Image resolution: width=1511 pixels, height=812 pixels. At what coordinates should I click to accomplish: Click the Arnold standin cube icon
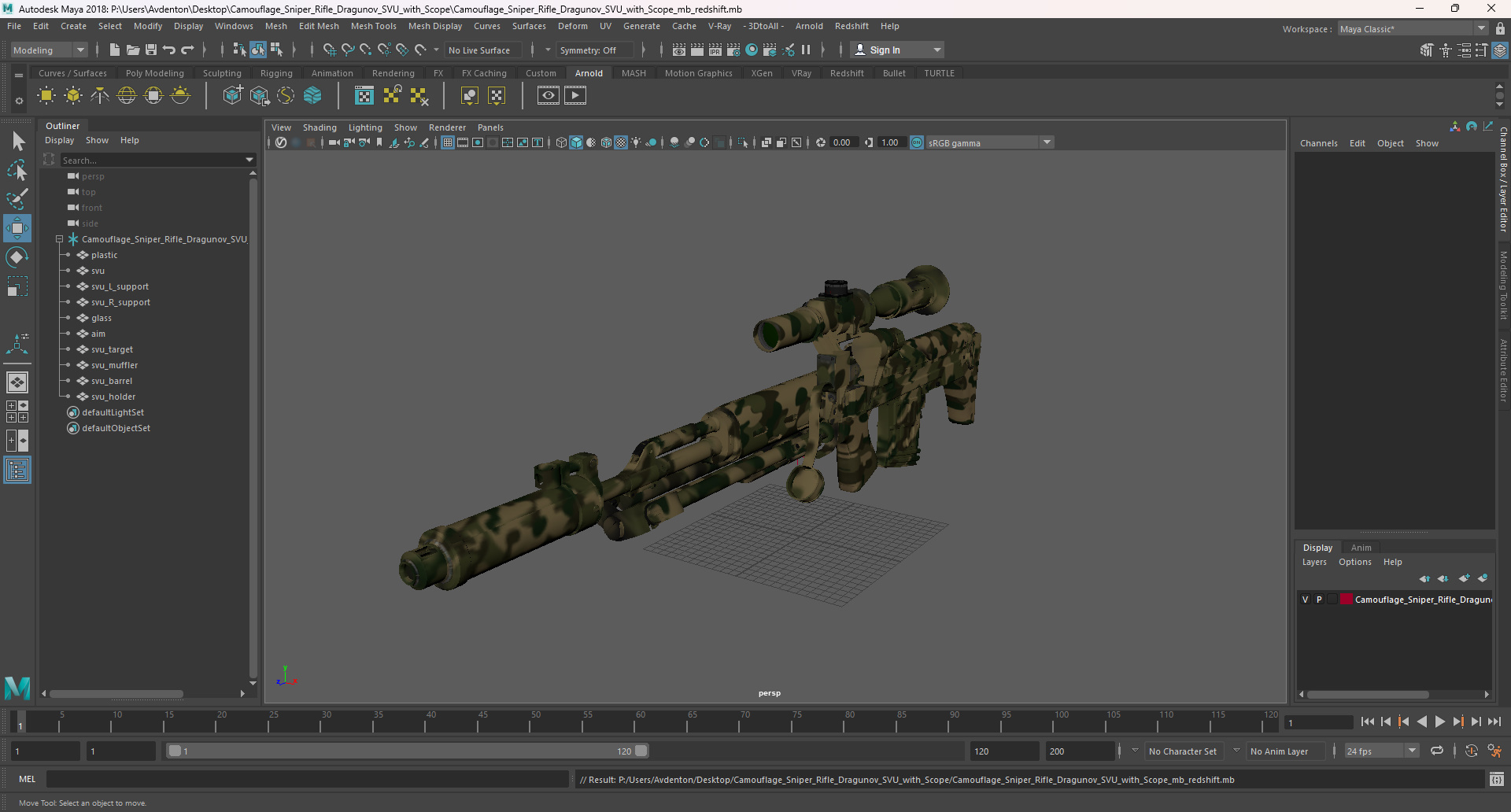[233, 96]
